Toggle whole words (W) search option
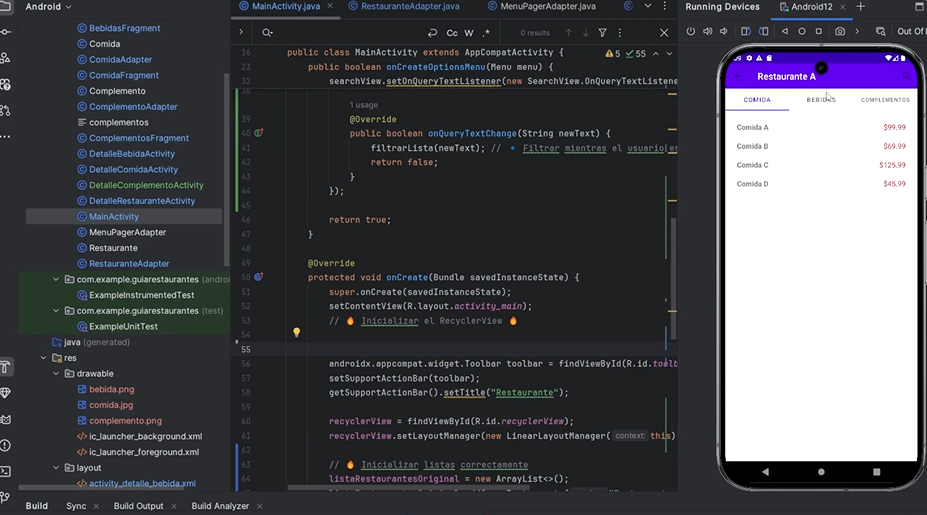 (469, 33)
